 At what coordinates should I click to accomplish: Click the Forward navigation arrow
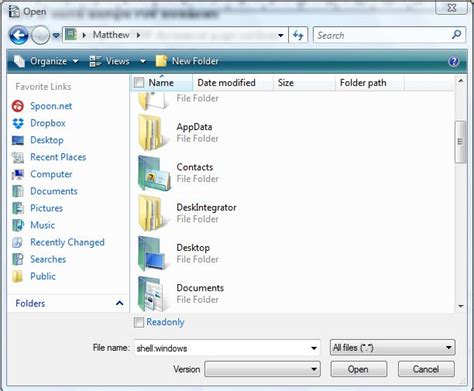click(x=40, y=35)
